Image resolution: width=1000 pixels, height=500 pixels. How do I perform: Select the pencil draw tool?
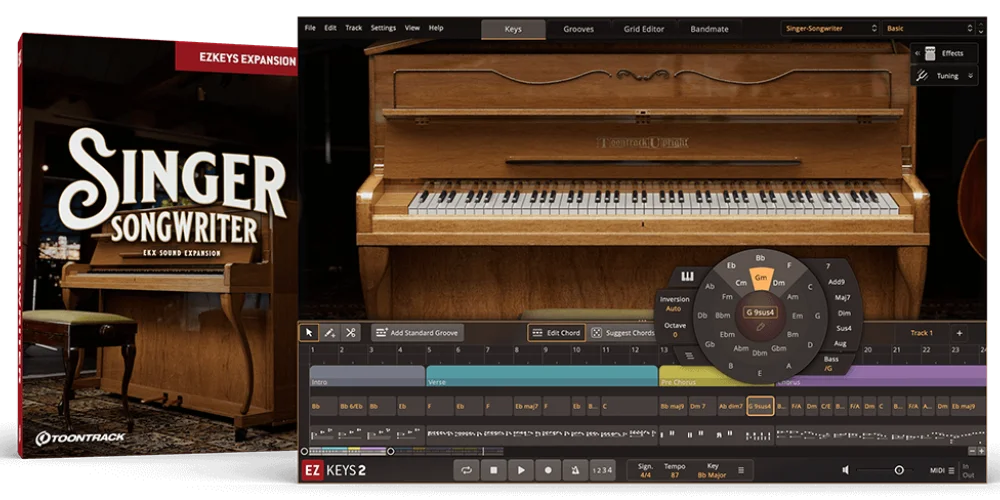[x=330, y=332]
